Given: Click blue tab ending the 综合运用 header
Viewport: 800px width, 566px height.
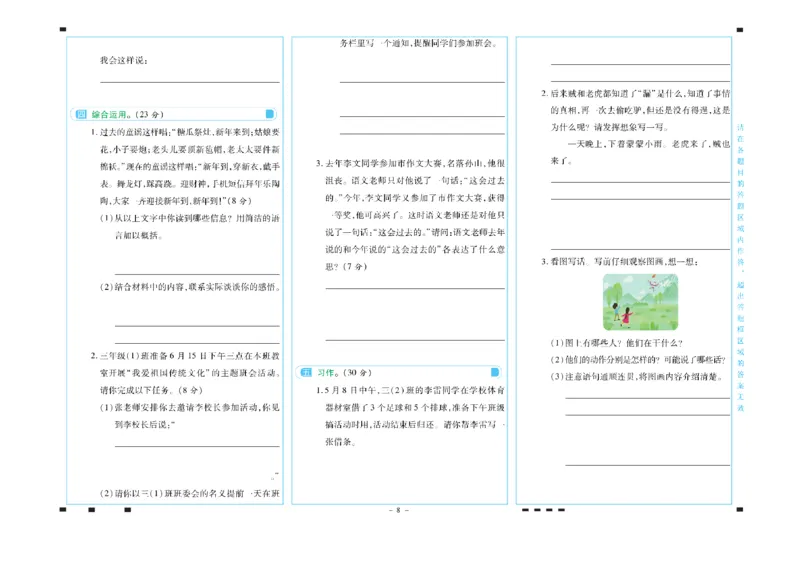Looking at the screenshot, I should click(x=270, y=114).
